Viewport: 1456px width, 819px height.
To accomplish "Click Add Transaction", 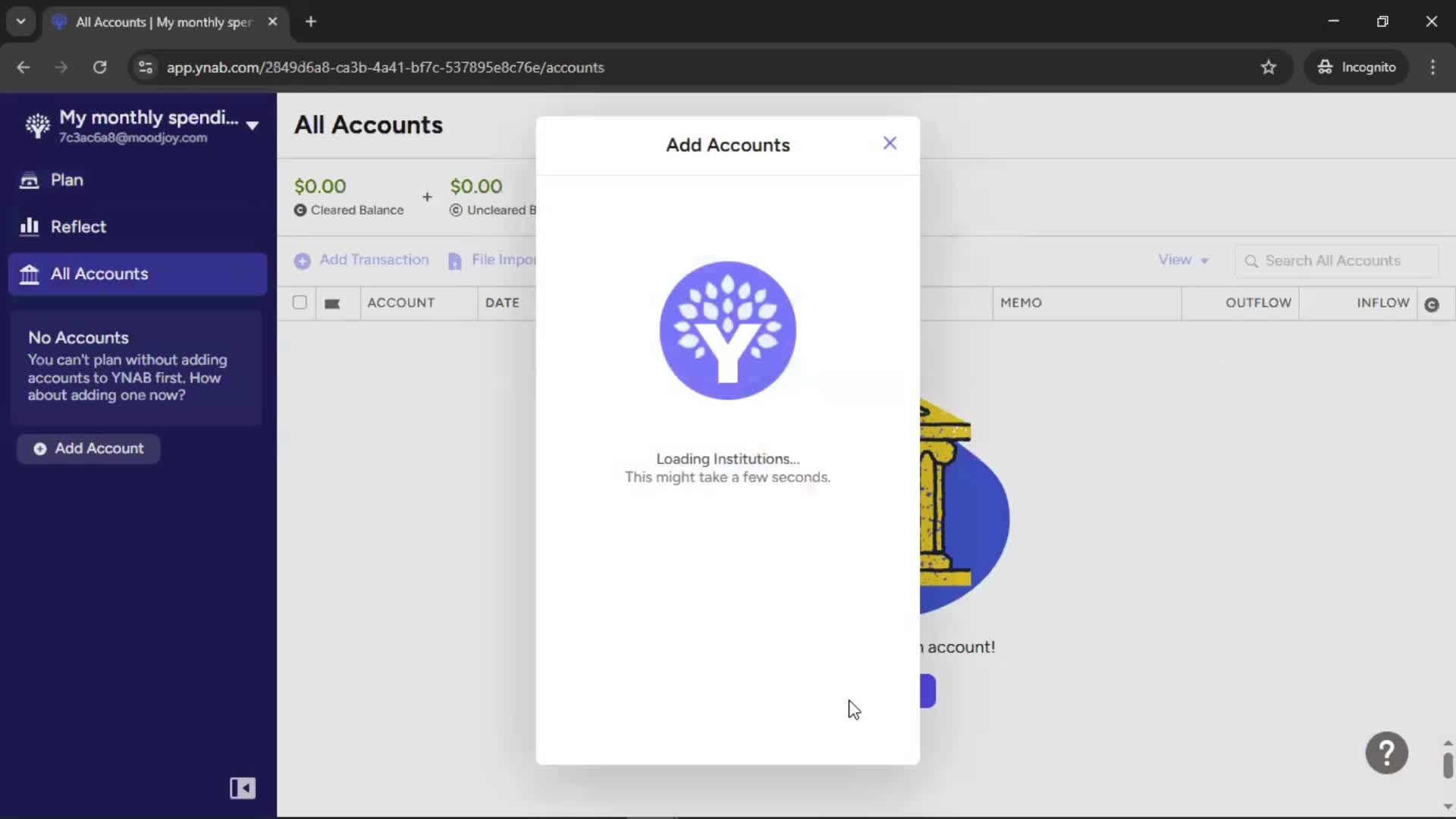I will (362, 260).
